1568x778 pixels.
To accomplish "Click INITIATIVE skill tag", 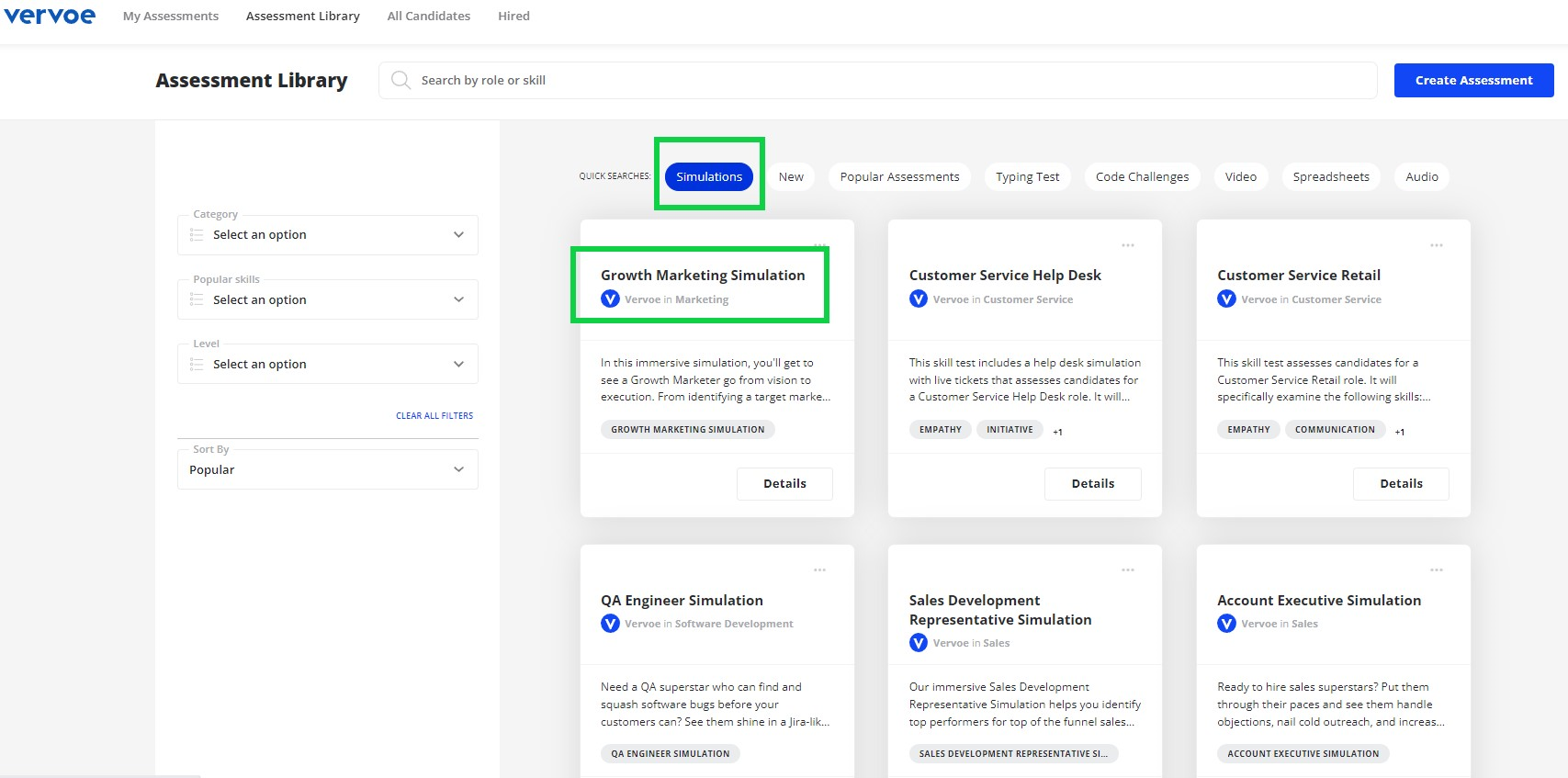I will tap(1010, 429).
